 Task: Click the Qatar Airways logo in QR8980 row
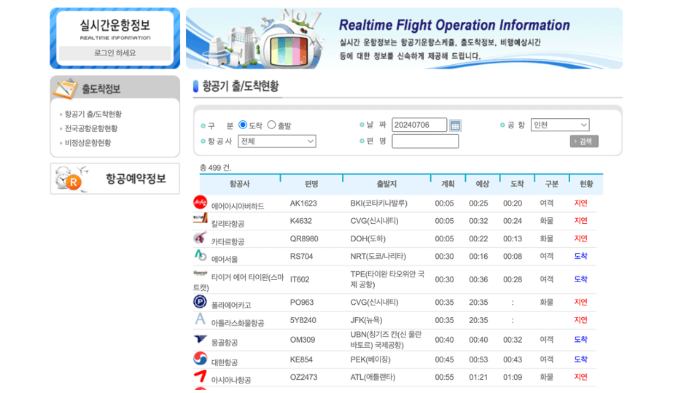200,237
